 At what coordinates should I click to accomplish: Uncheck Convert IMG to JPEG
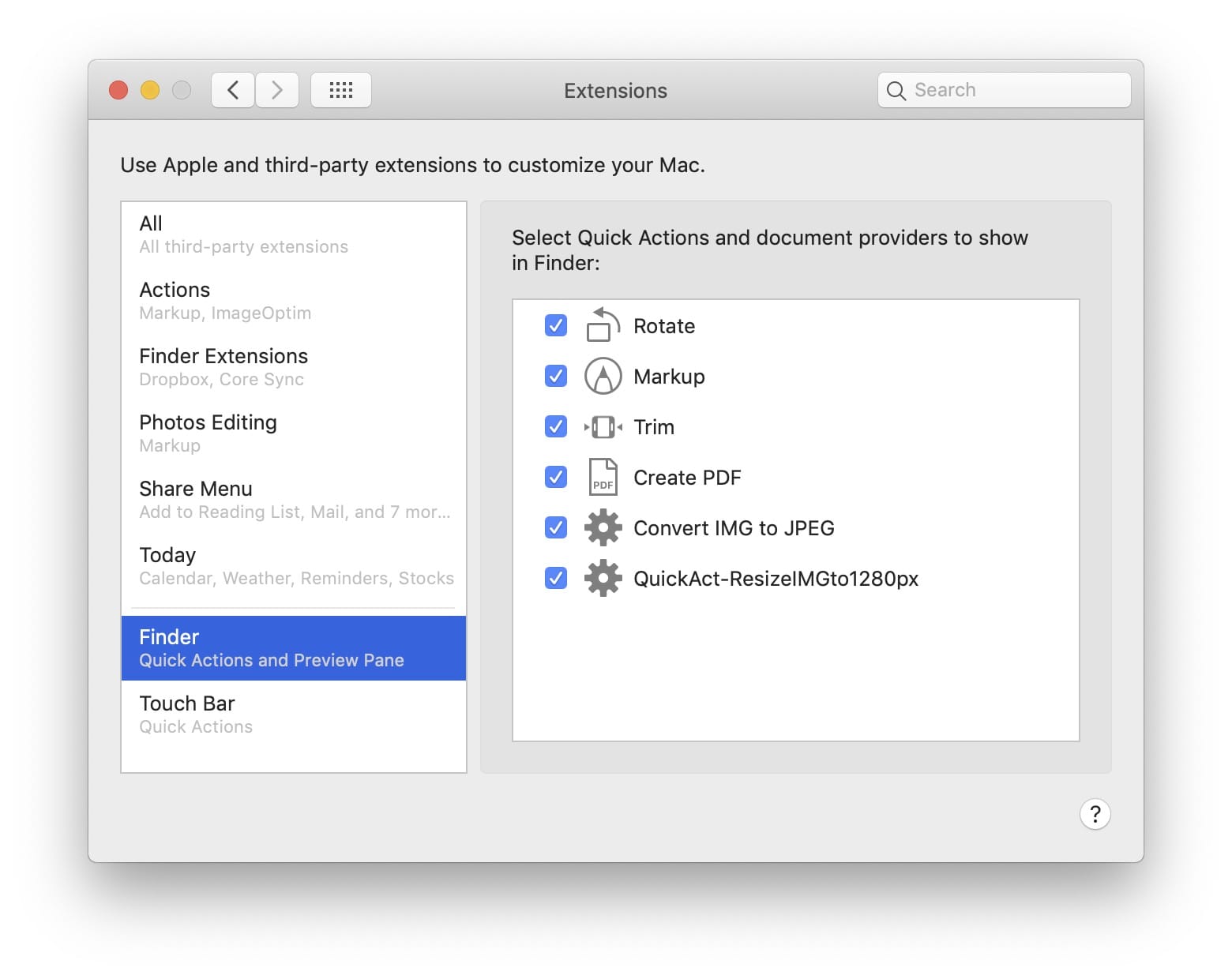coord(555,527)
